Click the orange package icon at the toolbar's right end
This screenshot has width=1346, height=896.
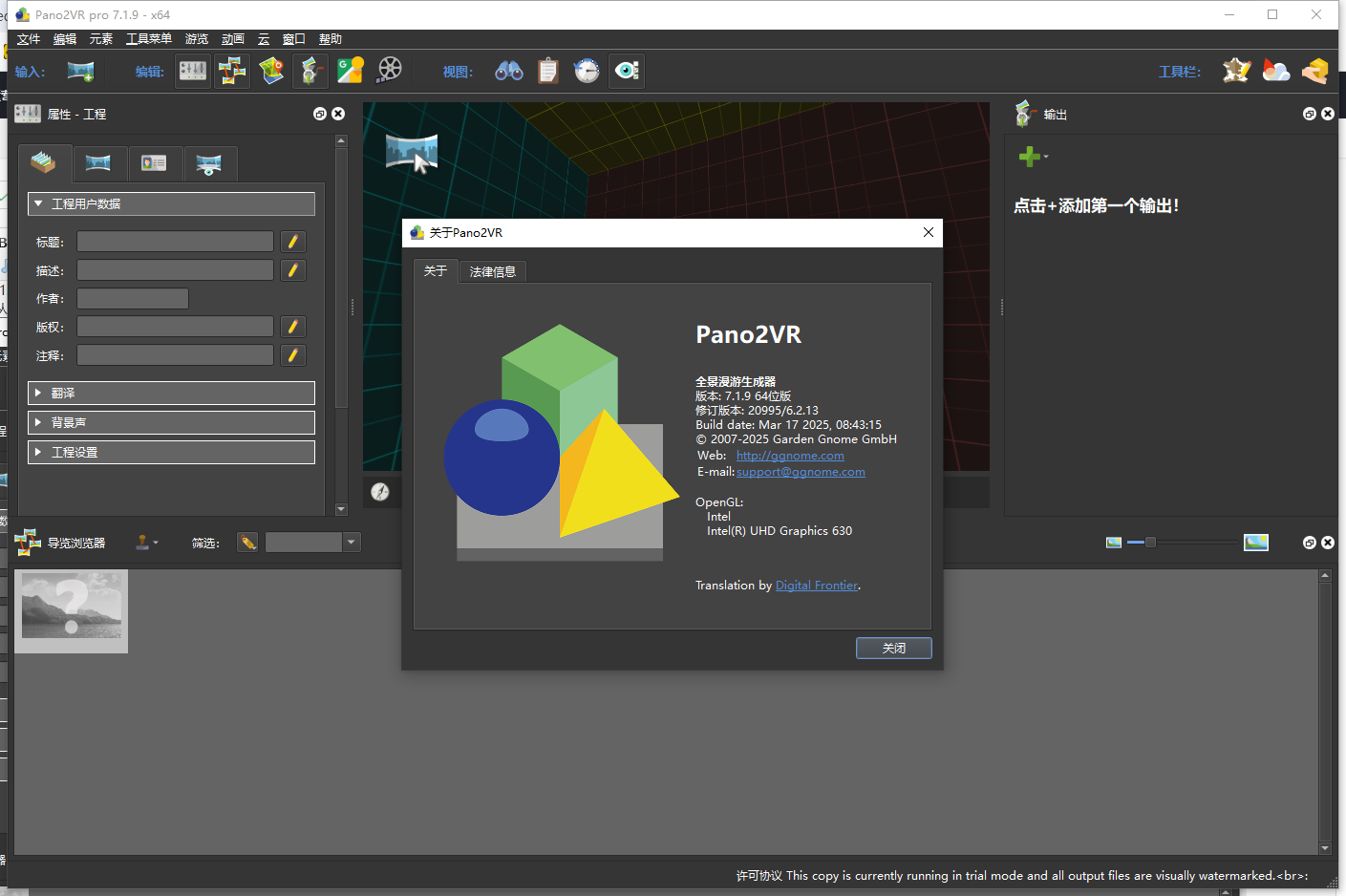[x=1314, y=71]
